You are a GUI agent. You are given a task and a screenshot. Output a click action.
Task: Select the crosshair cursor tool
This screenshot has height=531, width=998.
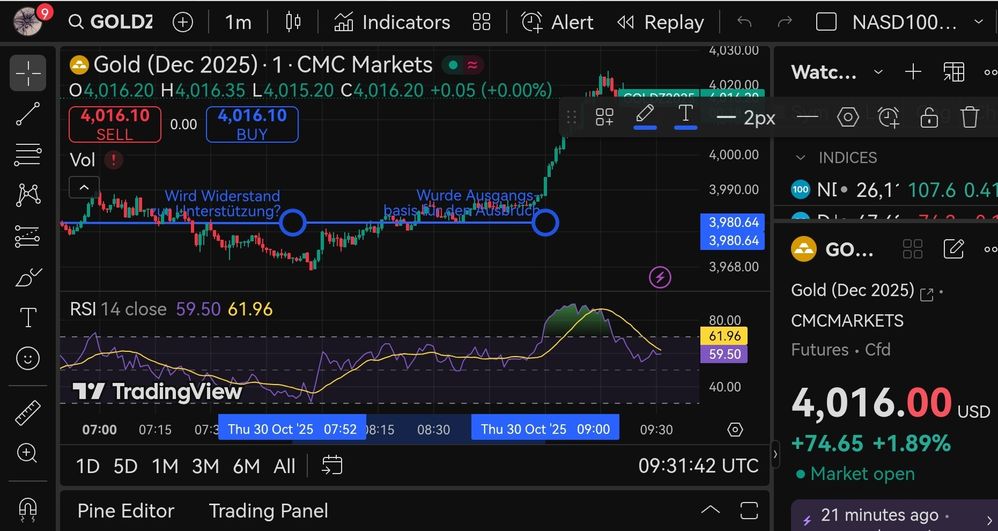27,73
